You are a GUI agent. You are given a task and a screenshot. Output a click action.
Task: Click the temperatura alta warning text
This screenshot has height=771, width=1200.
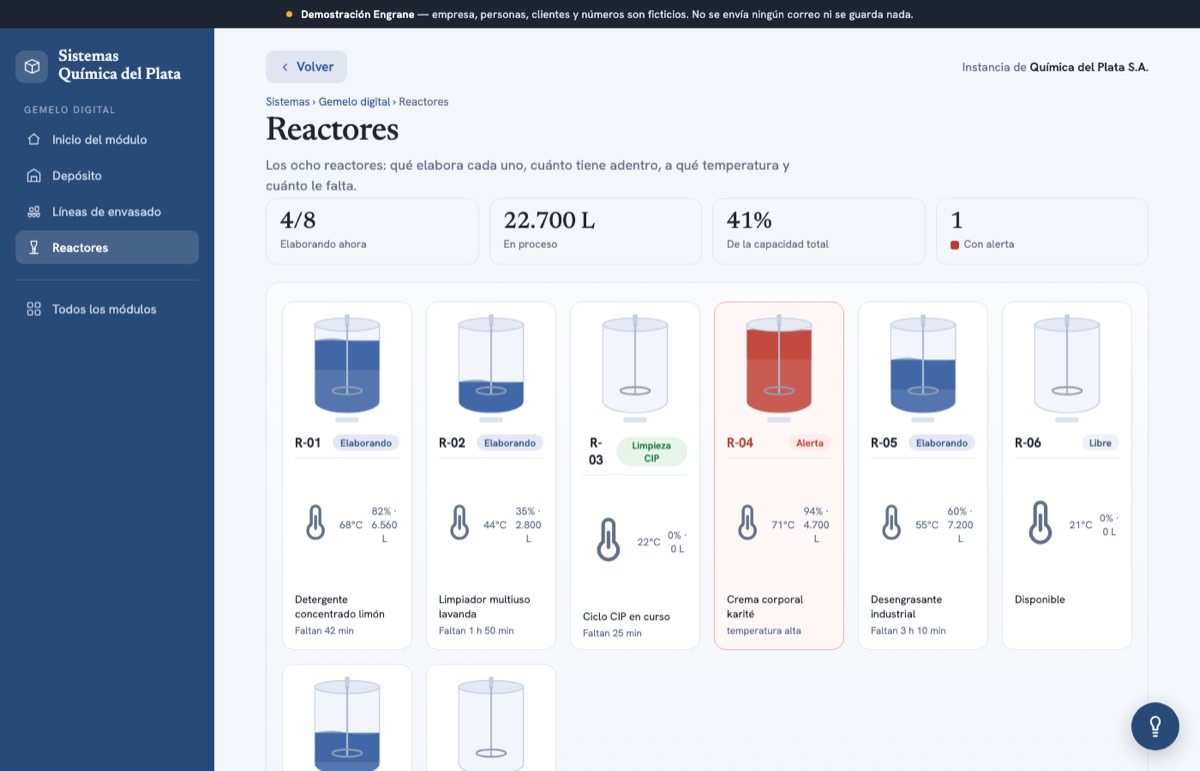point(764,631)
